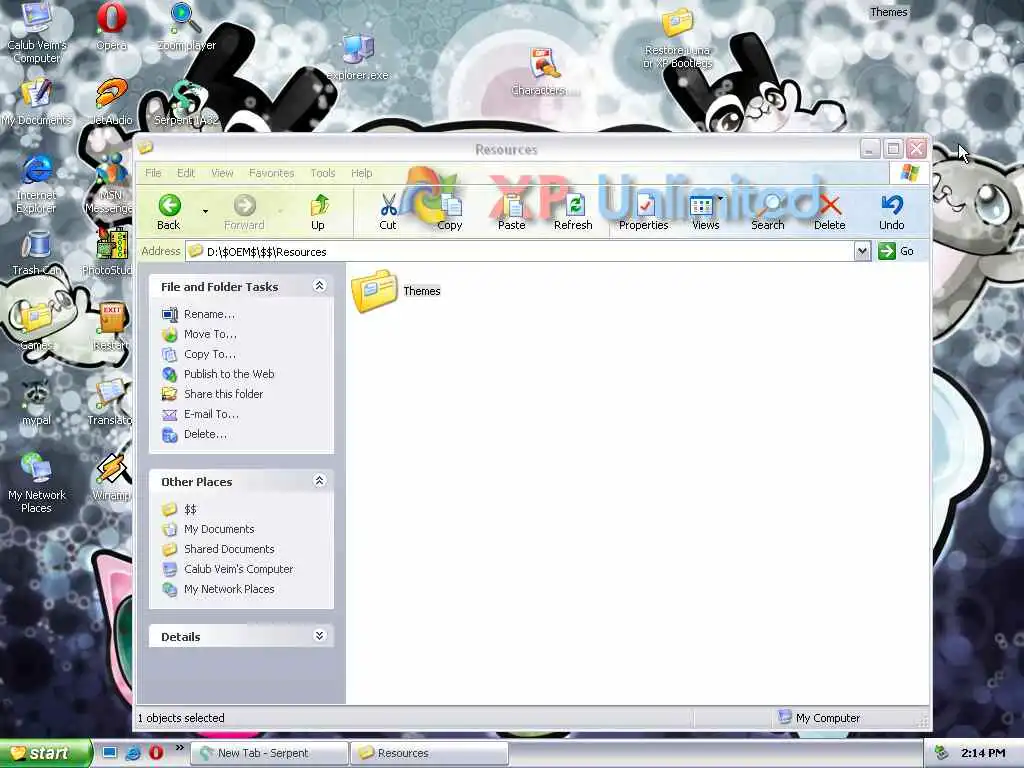This screenshot has width=1024, height=768.
Task: Select Restore Luna or XP Bootlegs folder
Action: [x=677, y=39]
